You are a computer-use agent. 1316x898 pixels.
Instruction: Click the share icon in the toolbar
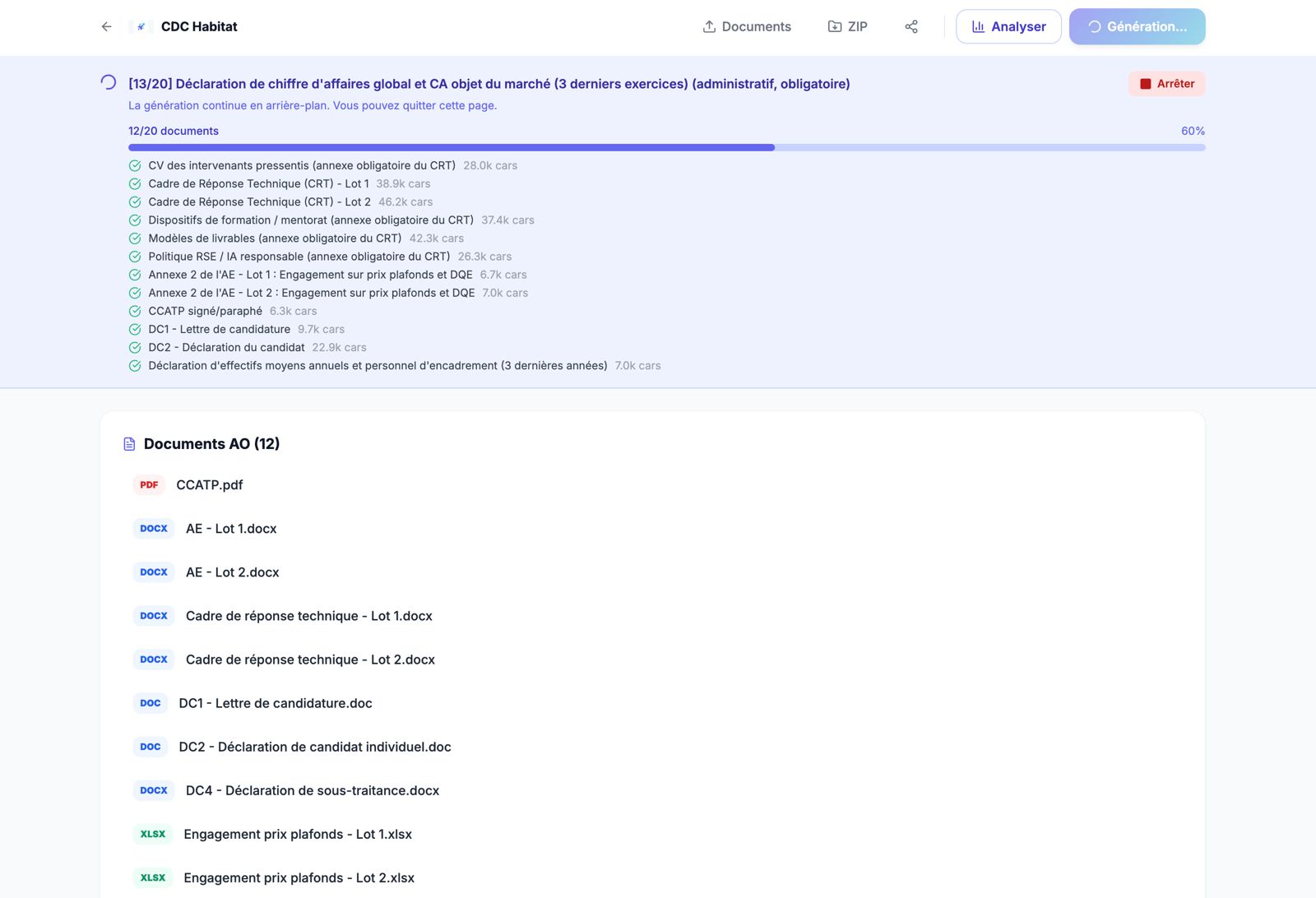(911, 26)
